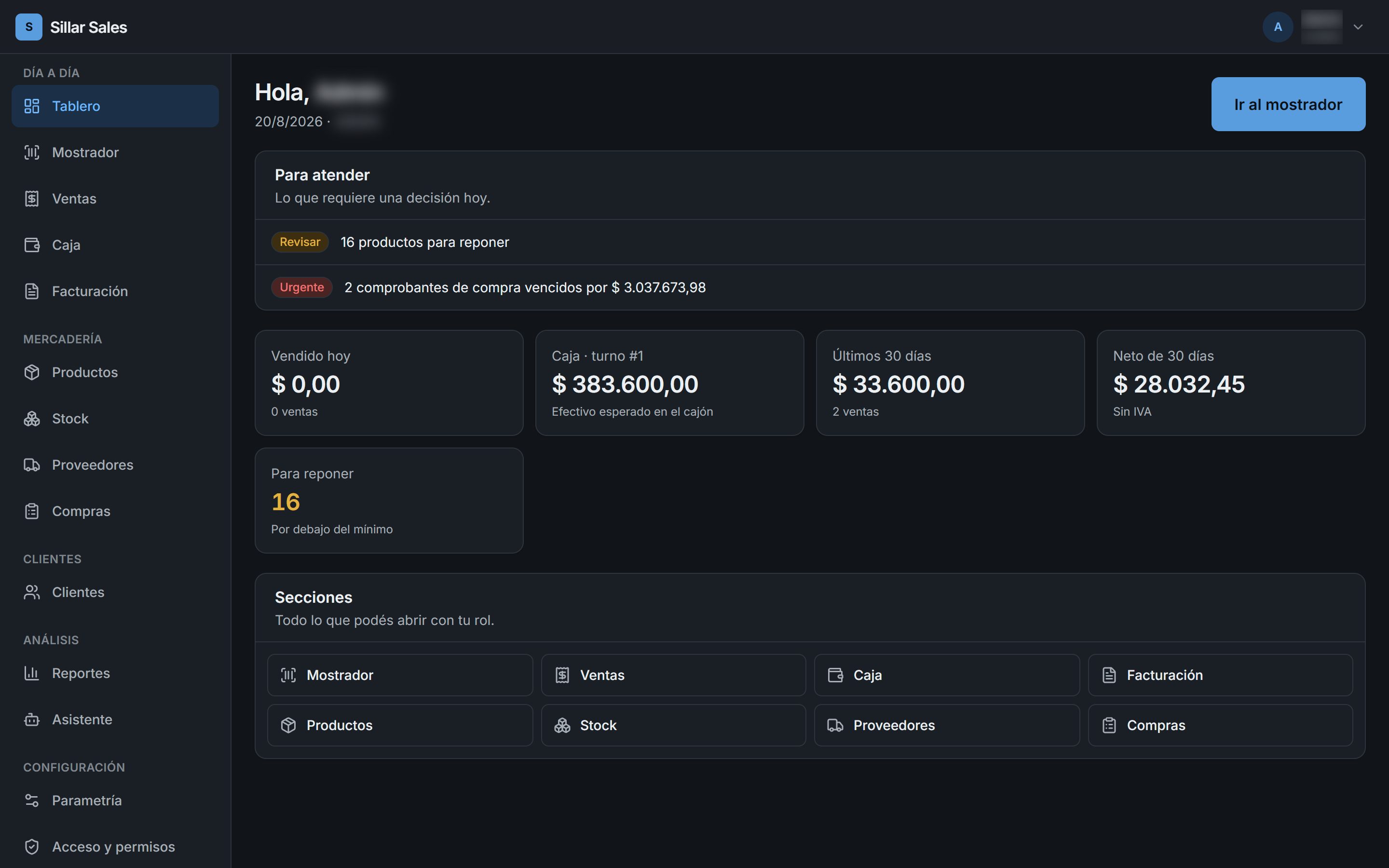Open the Ventas section card

point(673,676)
